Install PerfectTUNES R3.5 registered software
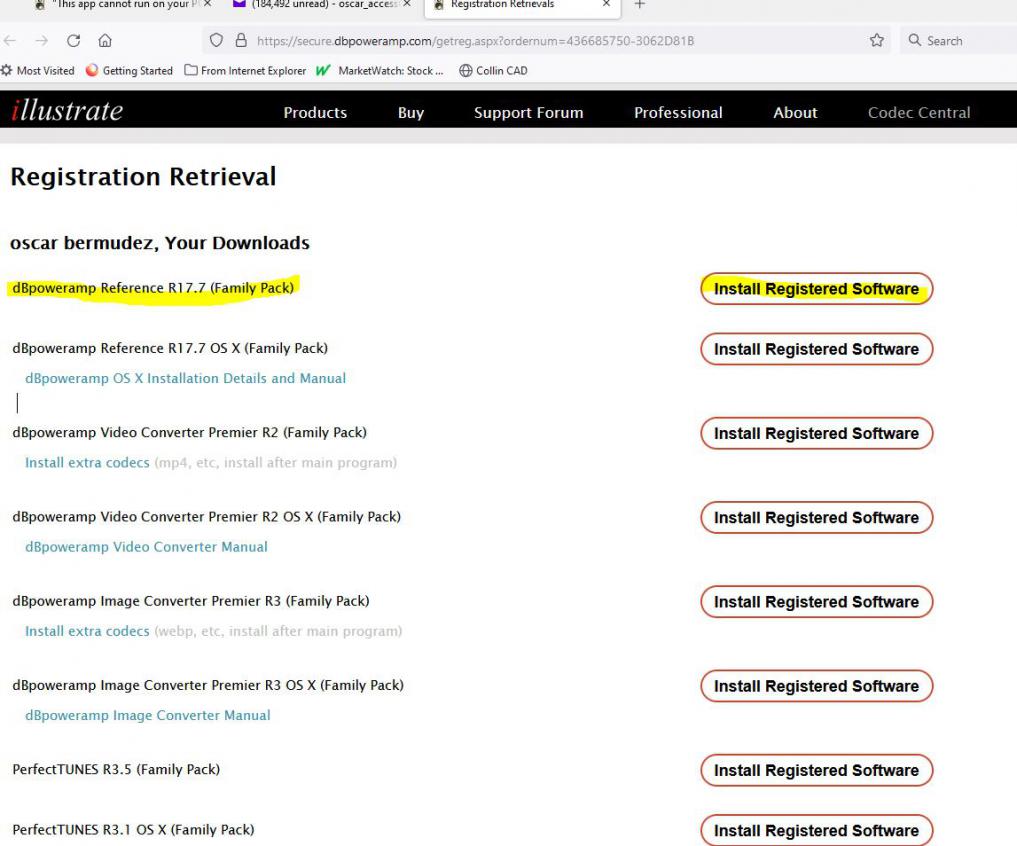Image resolution: width=1017 pixels, height=846 pixels. tap(816, 770)
